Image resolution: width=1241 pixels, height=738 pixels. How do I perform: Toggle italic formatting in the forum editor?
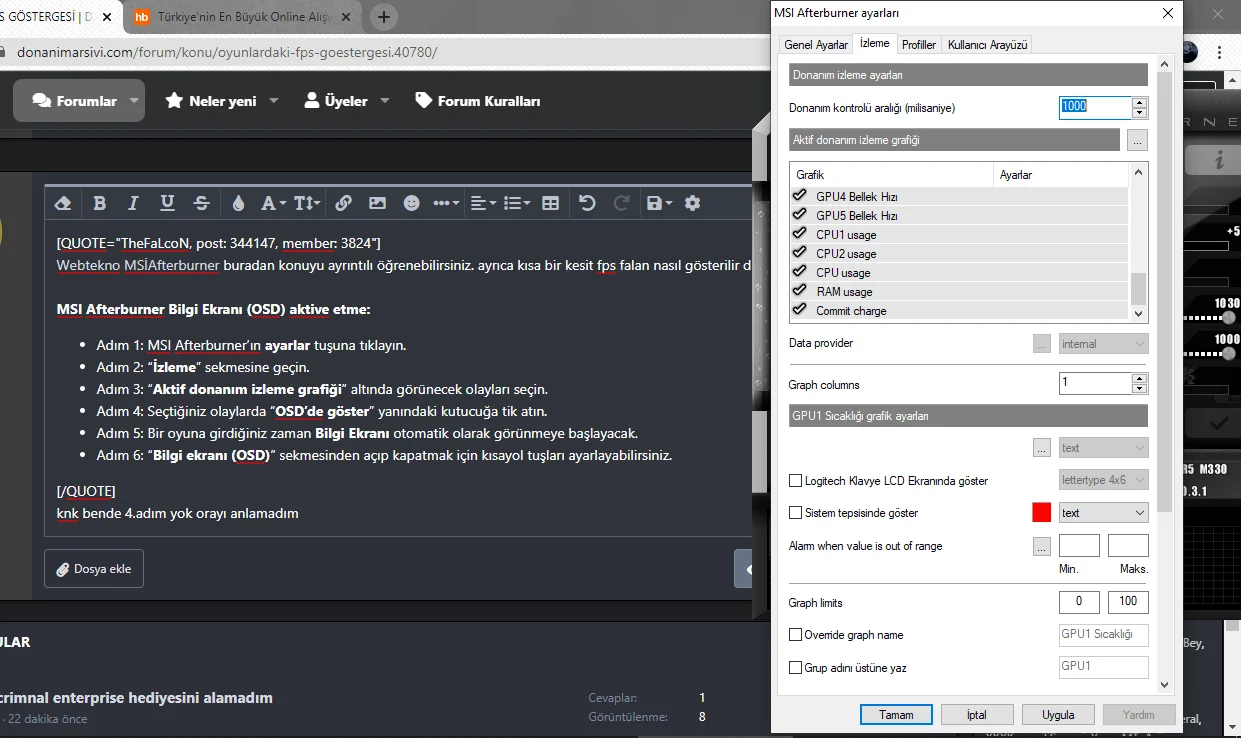(x=133, y=203)
